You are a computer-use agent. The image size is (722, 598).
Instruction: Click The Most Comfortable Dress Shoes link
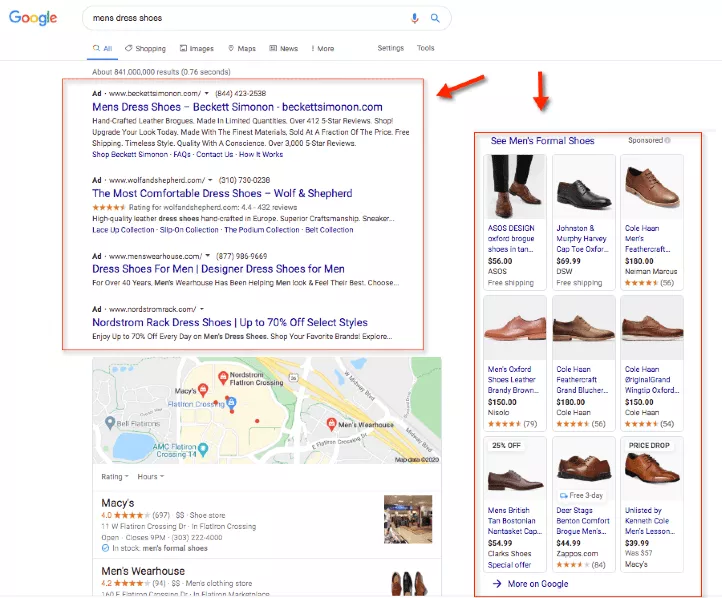pyautogui.click(x=221, y=193)
